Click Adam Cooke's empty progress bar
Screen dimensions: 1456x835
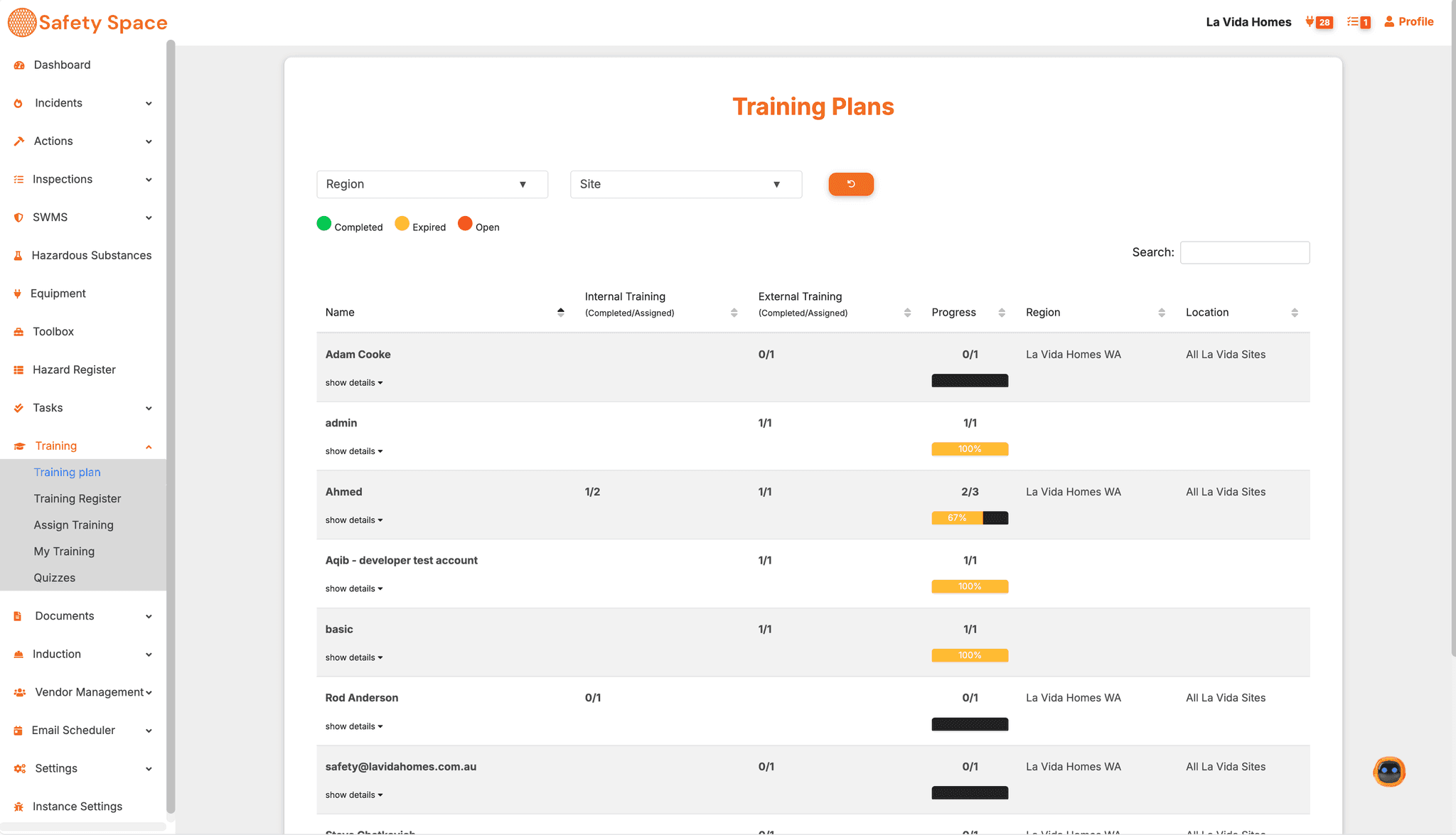tap(970, 381)
